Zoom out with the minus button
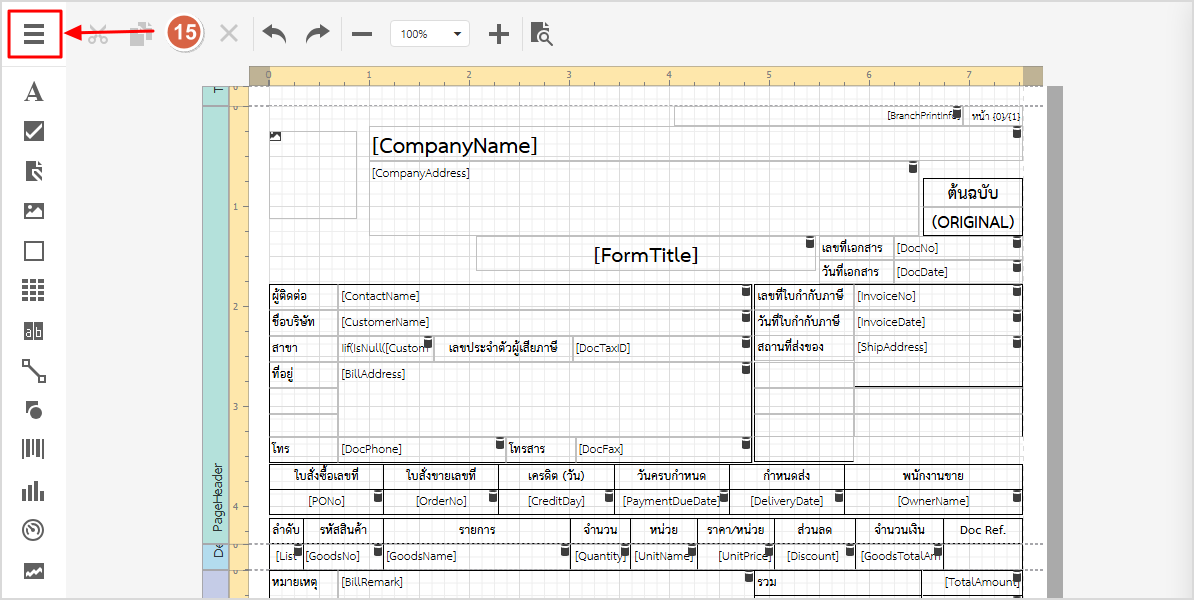This screenshot has width=1194, height=600. pyautogui.click(x=362, y=34)
